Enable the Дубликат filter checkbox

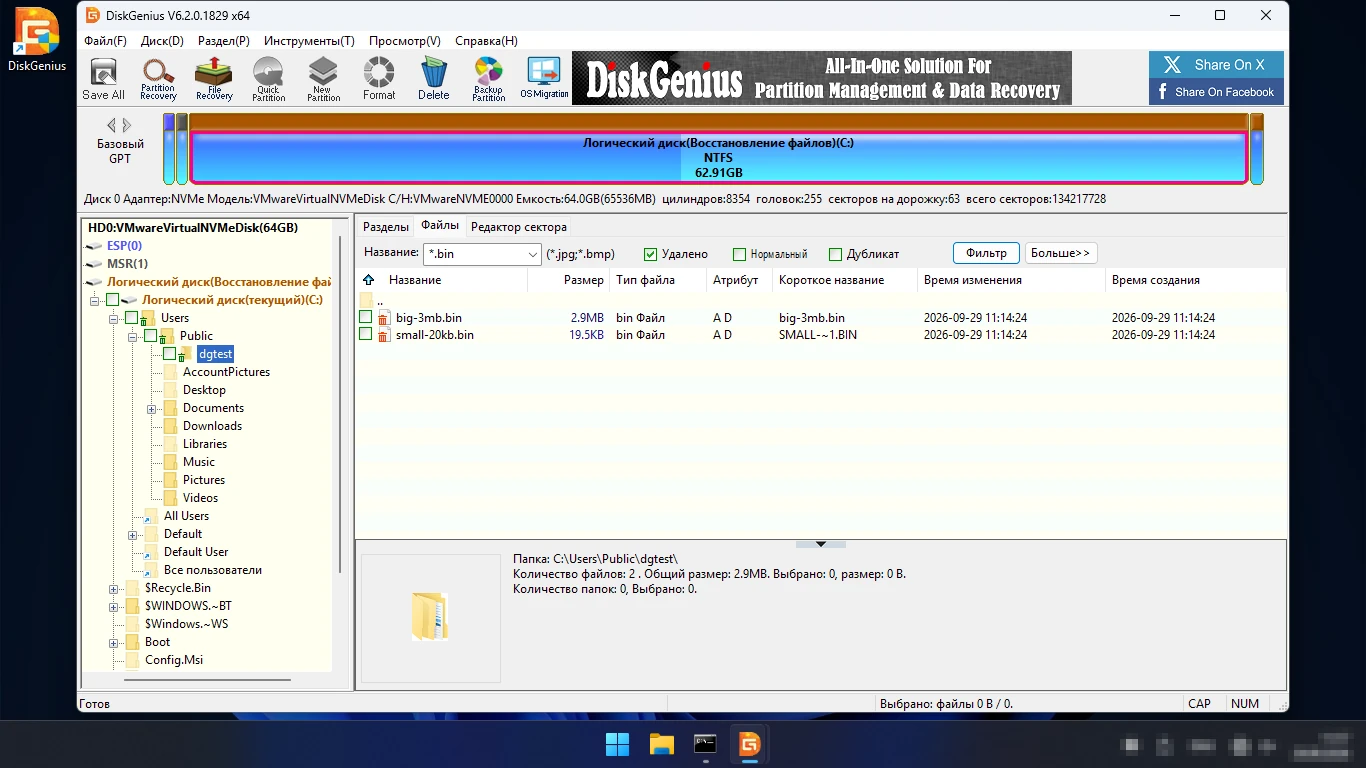[x=835, y=254]
